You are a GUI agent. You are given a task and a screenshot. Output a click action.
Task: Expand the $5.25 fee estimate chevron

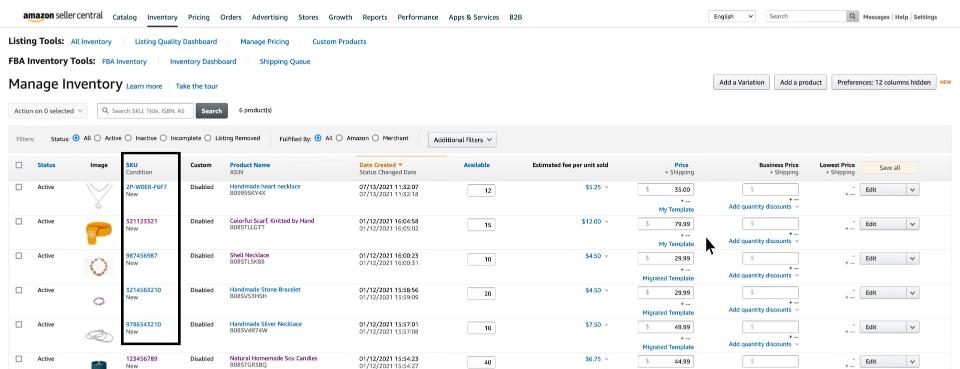pyautogui.click(x=607, y=188)
